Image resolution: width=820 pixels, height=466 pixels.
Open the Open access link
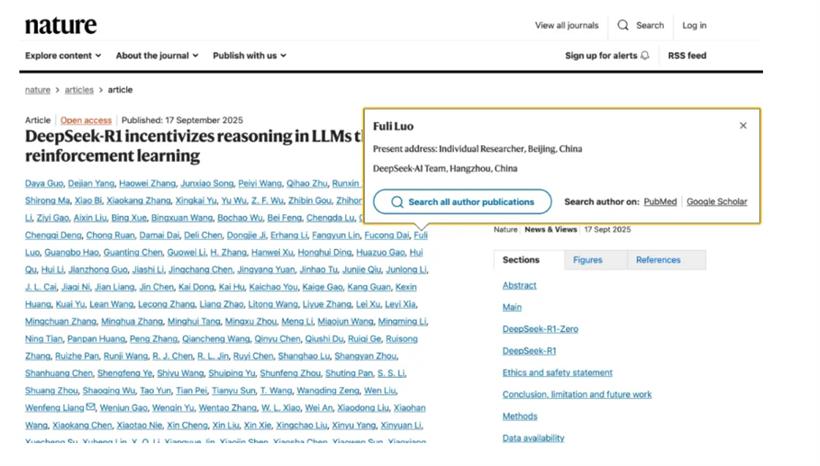(x=86, y=120)
